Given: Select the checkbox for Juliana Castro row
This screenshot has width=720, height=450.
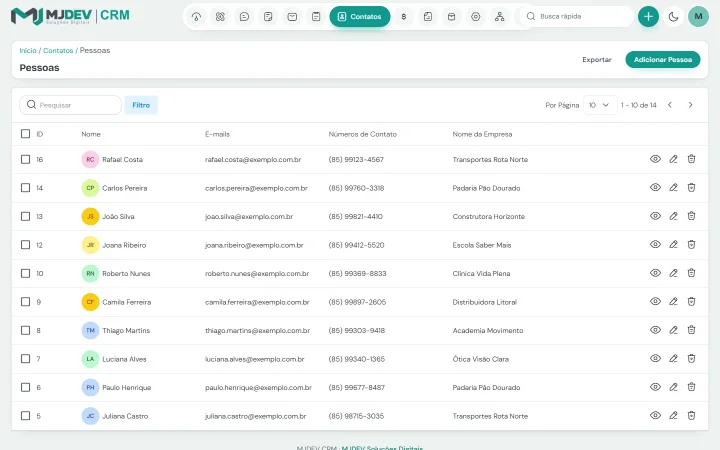Looking at the screenshot, I should tap(25, 416).
